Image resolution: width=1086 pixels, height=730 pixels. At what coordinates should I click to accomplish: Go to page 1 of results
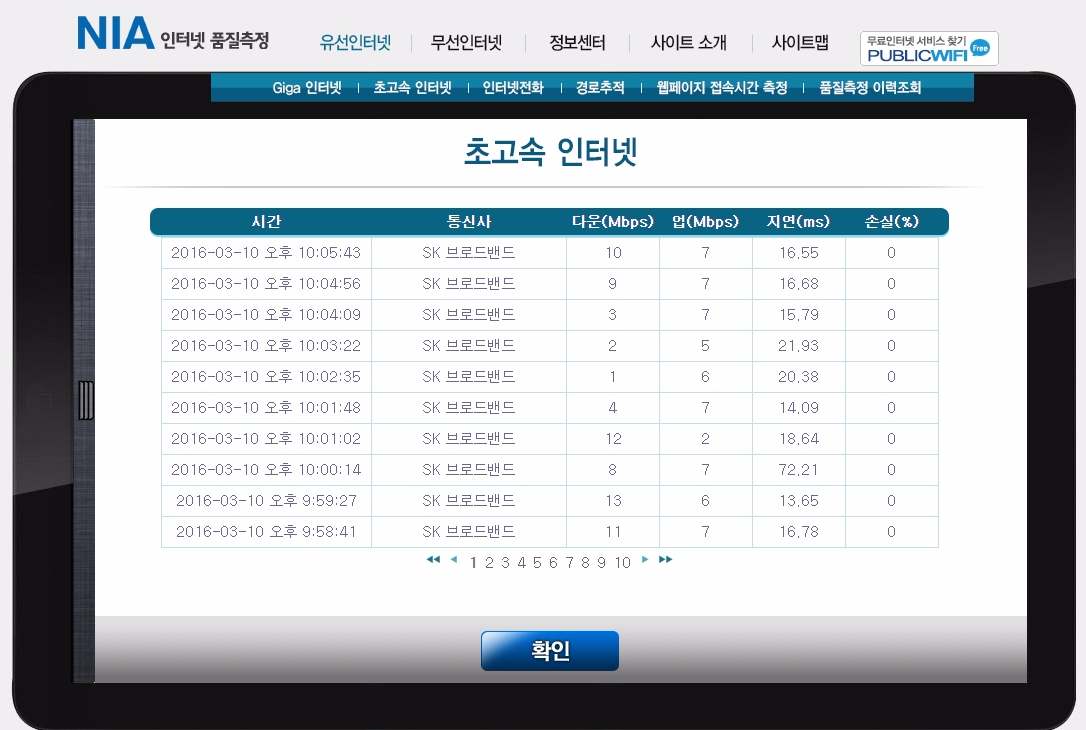pyautogui.click(x=473, y=562)
